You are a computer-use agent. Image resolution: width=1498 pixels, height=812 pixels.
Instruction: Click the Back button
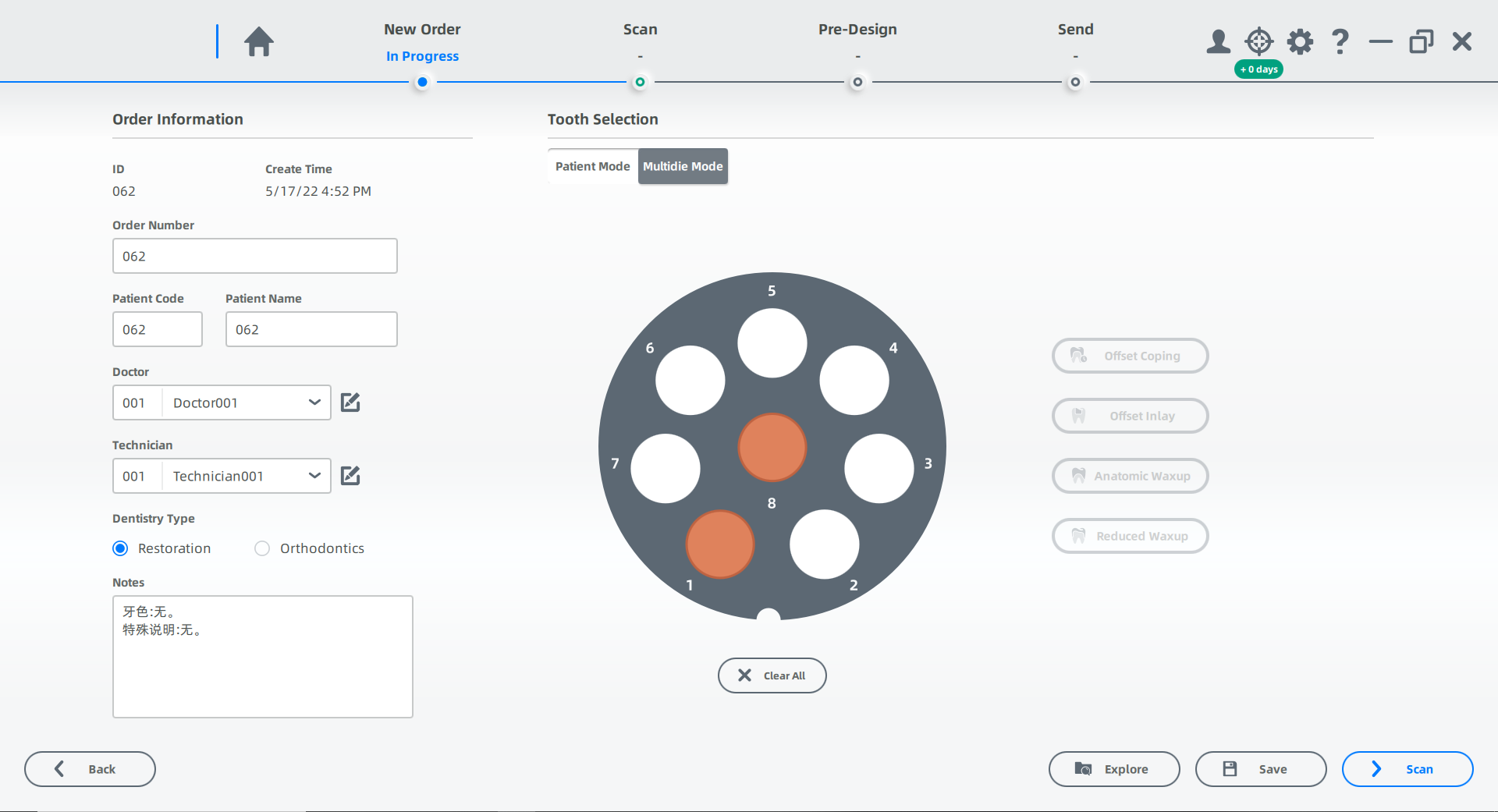point(90,769)
